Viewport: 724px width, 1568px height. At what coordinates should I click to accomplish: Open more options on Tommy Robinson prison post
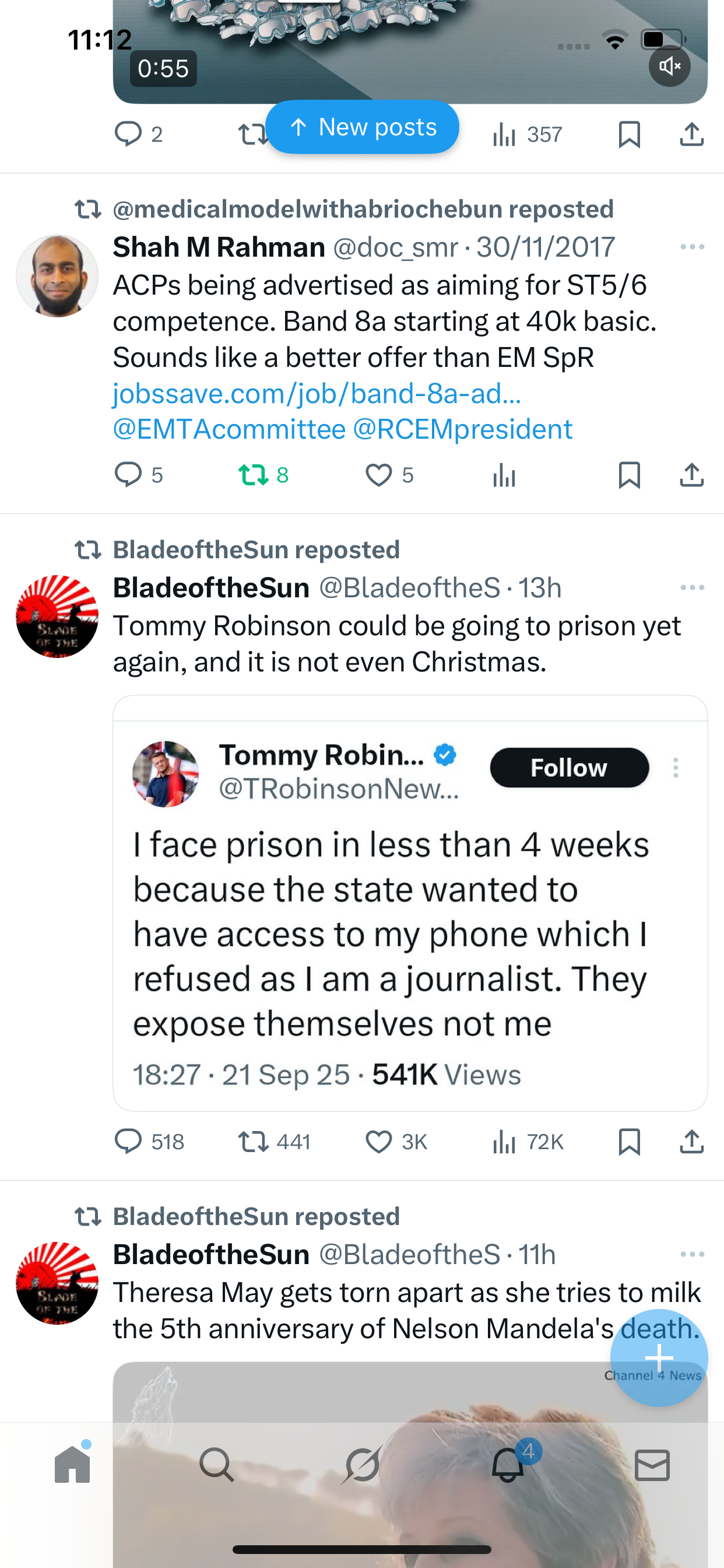[692, 588]
